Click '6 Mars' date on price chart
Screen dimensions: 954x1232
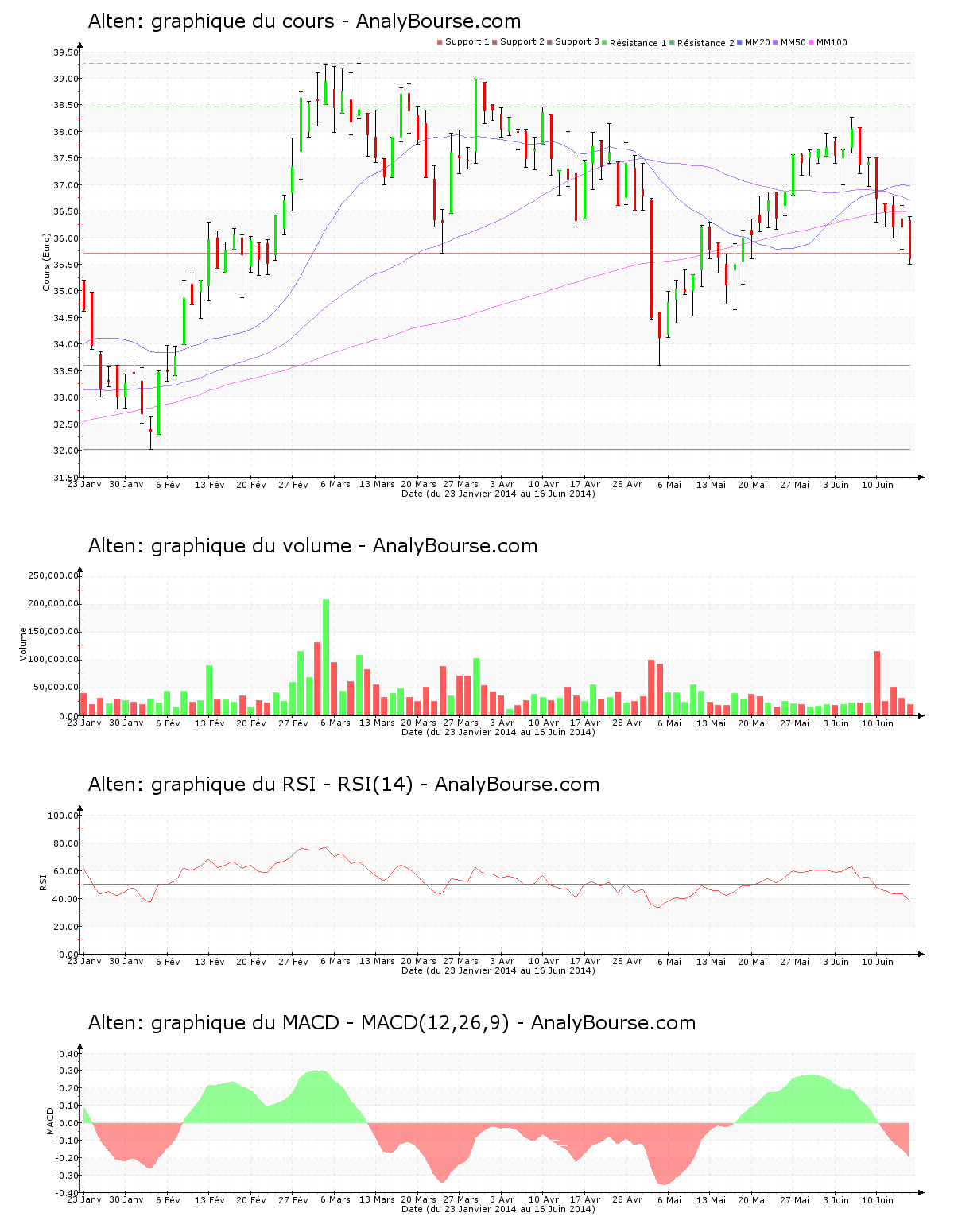click(x=335, y=484)
